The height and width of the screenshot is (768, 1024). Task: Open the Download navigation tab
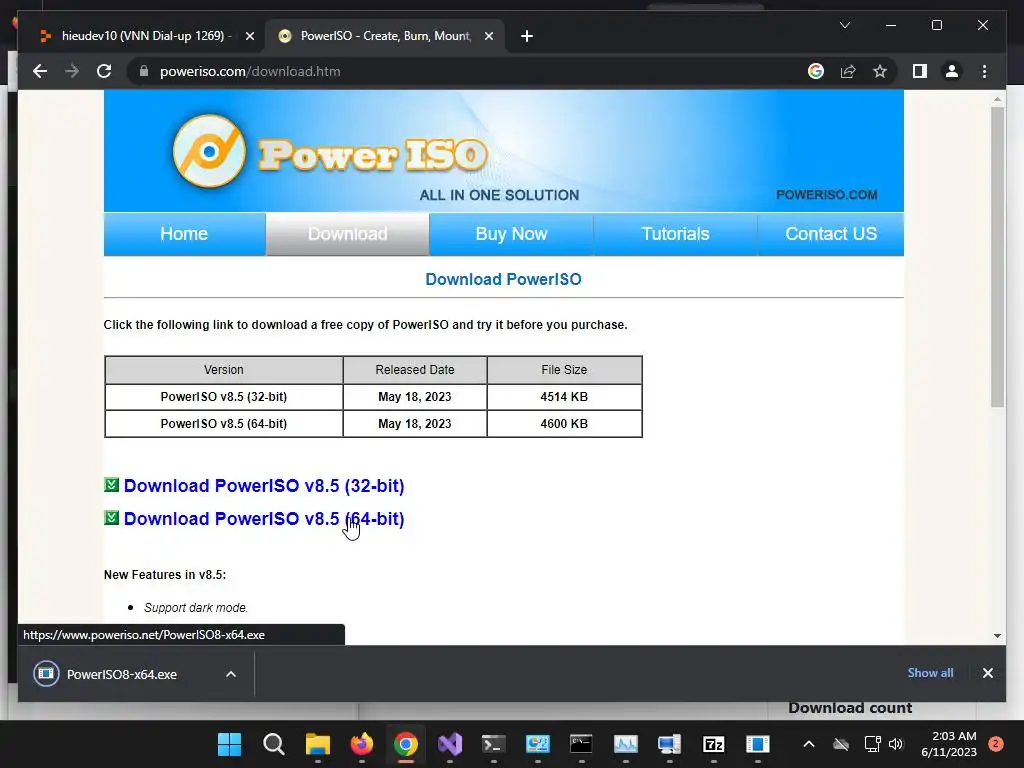click(x=347, y=234)
